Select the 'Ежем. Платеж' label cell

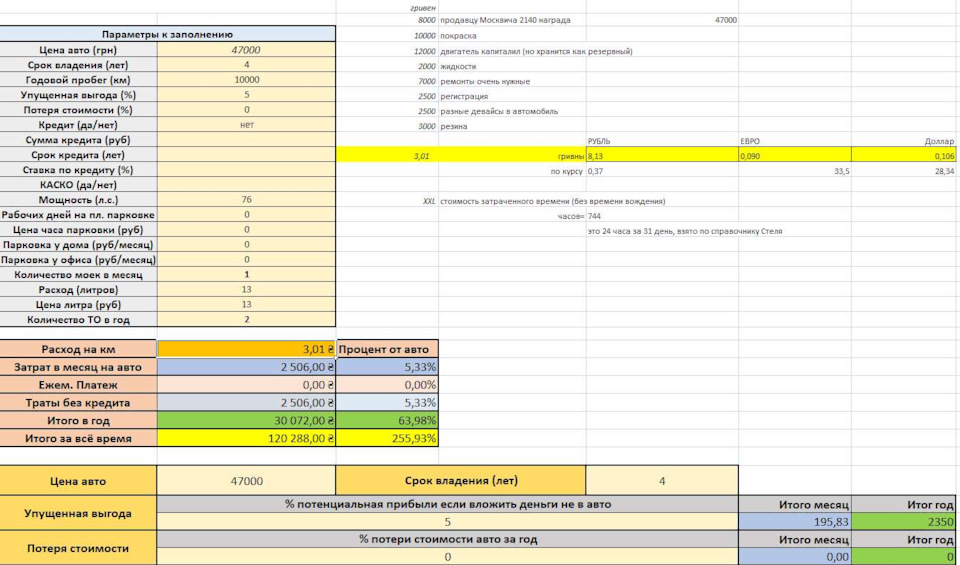pos(78,385)
